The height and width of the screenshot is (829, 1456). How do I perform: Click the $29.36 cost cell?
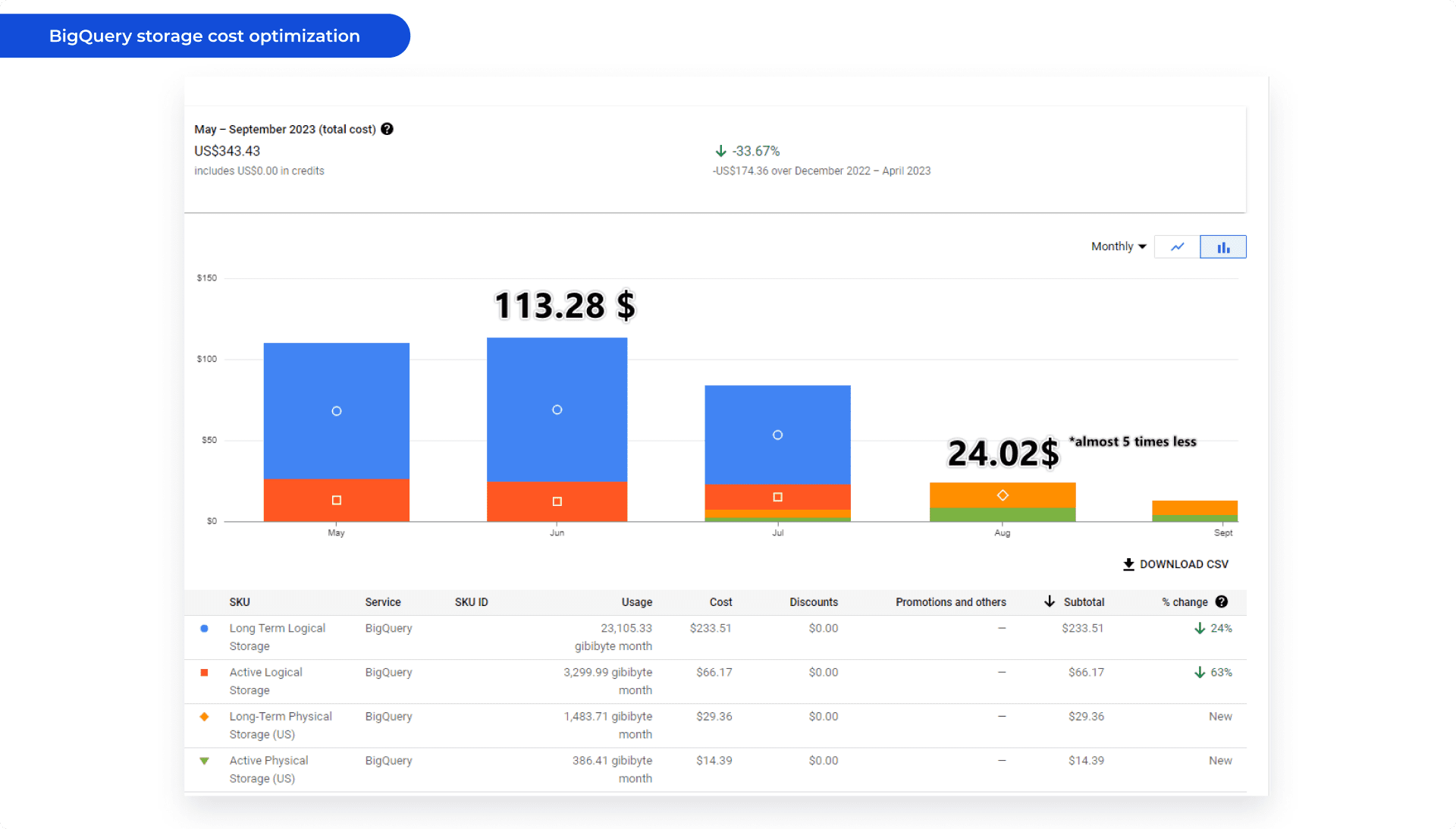coord(714,716)
